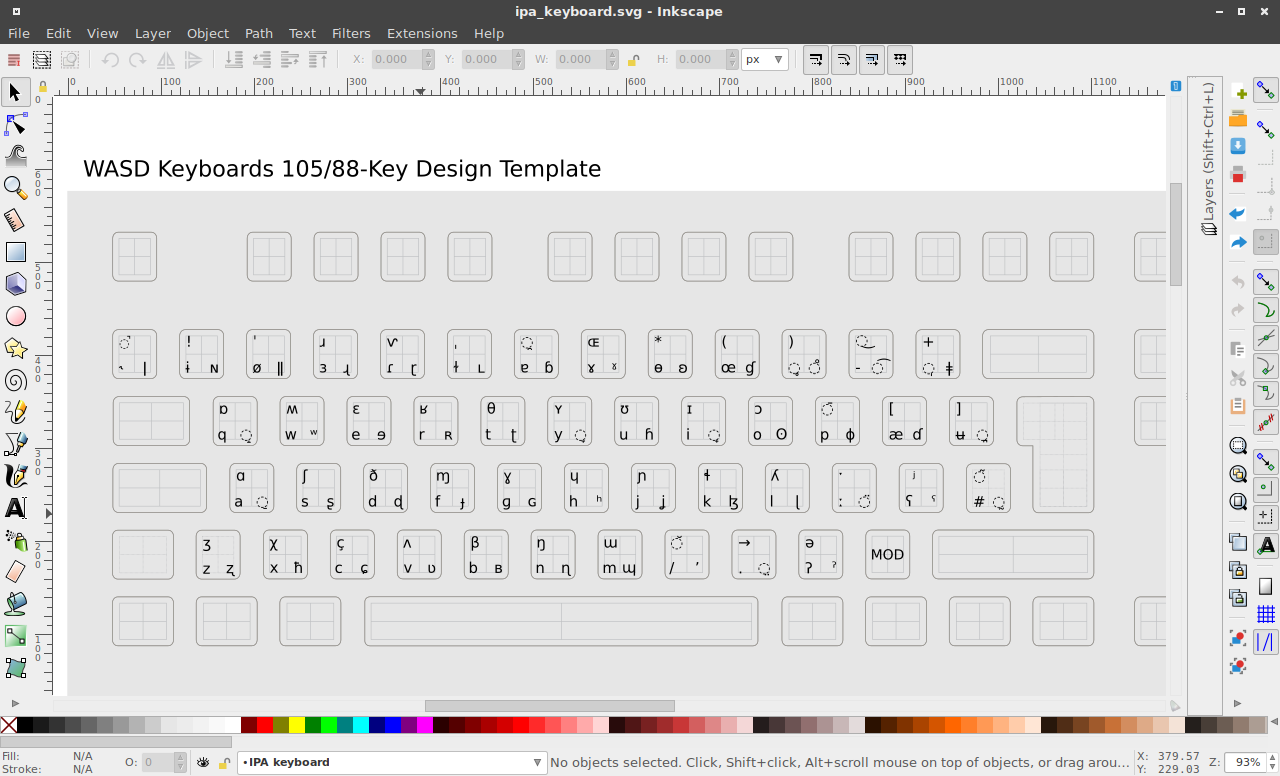Select the Calligraphy tool
The width and height of the screenshot is (1280, 776).
(x=15, y=476)
